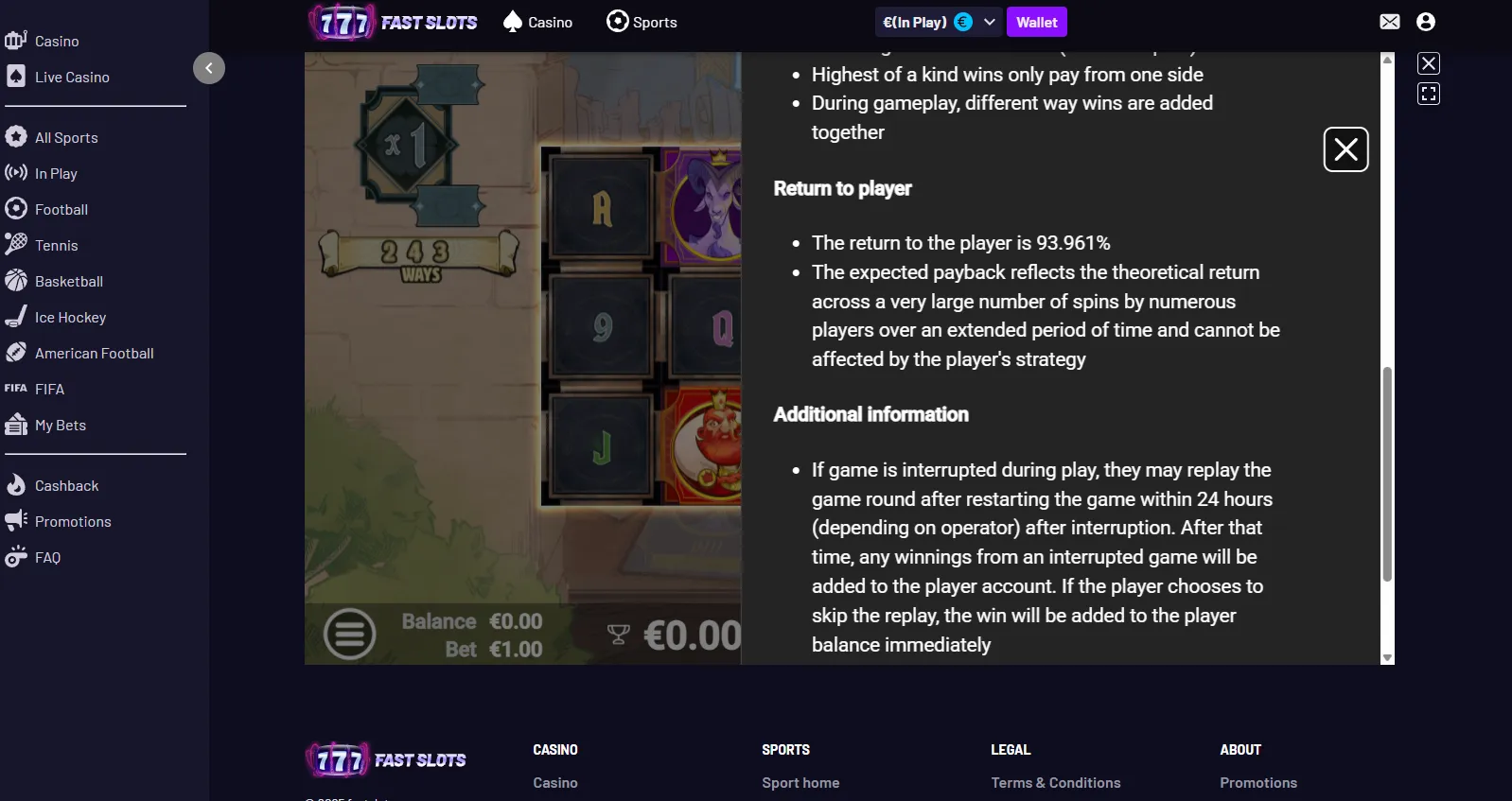Toggle fullscreen mode for the game
The height and width of the screenshot is (801, 1512).
1429,94
